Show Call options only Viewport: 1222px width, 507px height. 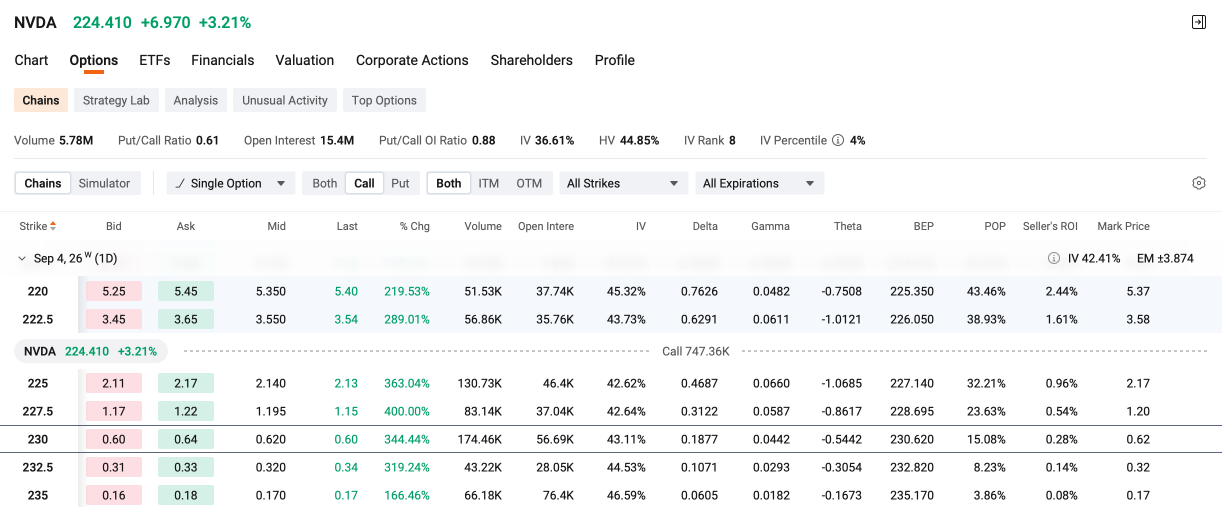coord(364,183)
